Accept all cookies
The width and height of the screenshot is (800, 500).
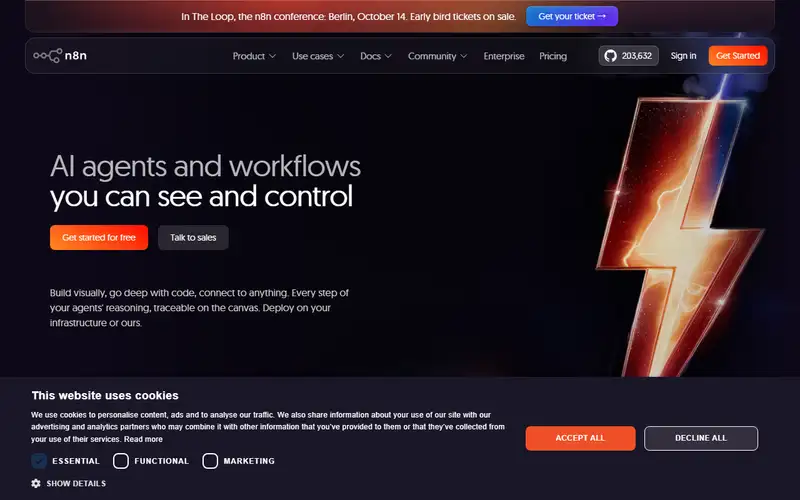pyautogui.click(x=580, y=438)
